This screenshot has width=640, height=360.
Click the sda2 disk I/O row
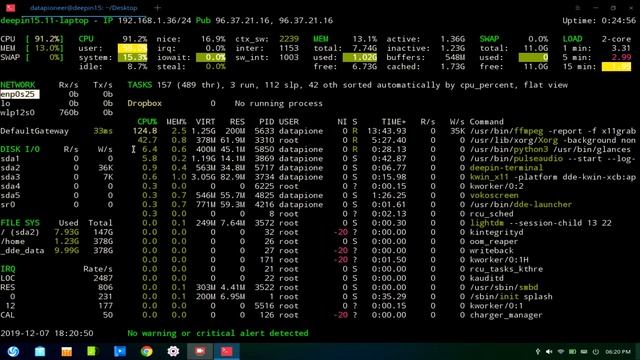tap(56, 168)
